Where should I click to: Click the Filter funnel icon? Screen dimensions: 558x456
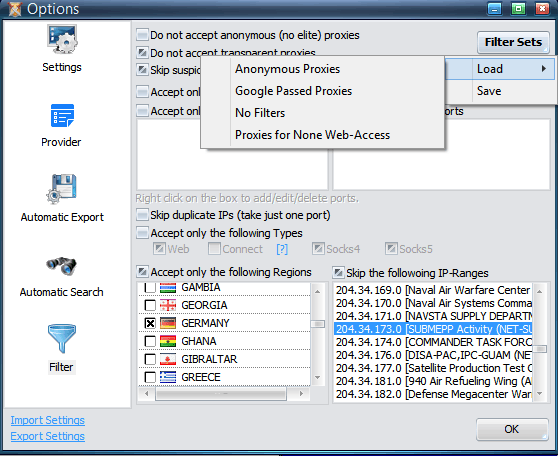62,339
